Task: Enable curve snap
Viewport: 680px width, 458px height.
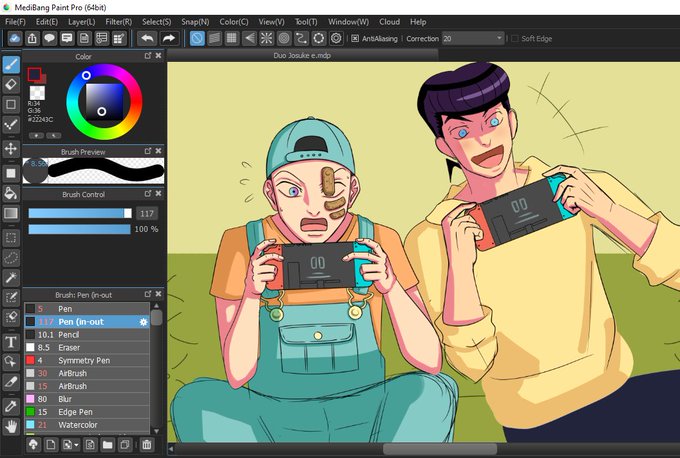Action: coord(301,39)
